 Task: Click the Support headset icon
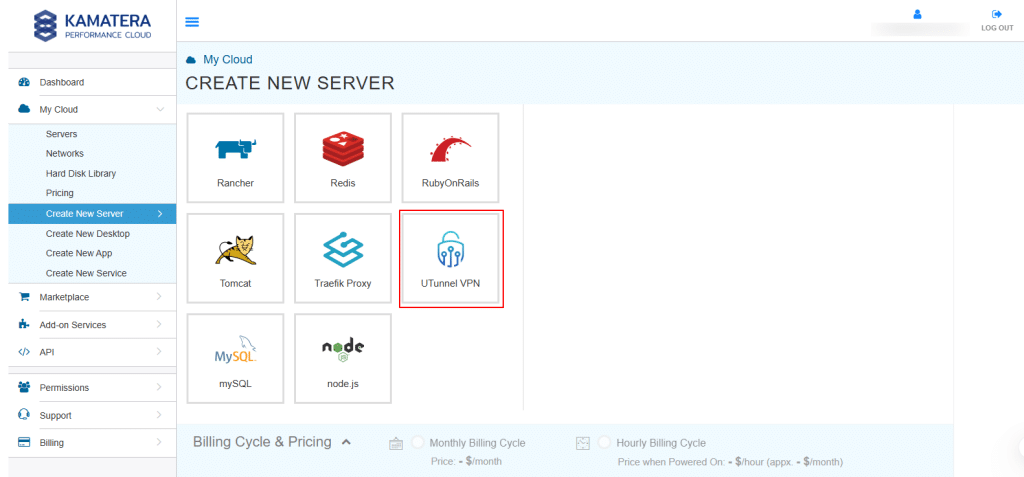[x=24, y=415]
